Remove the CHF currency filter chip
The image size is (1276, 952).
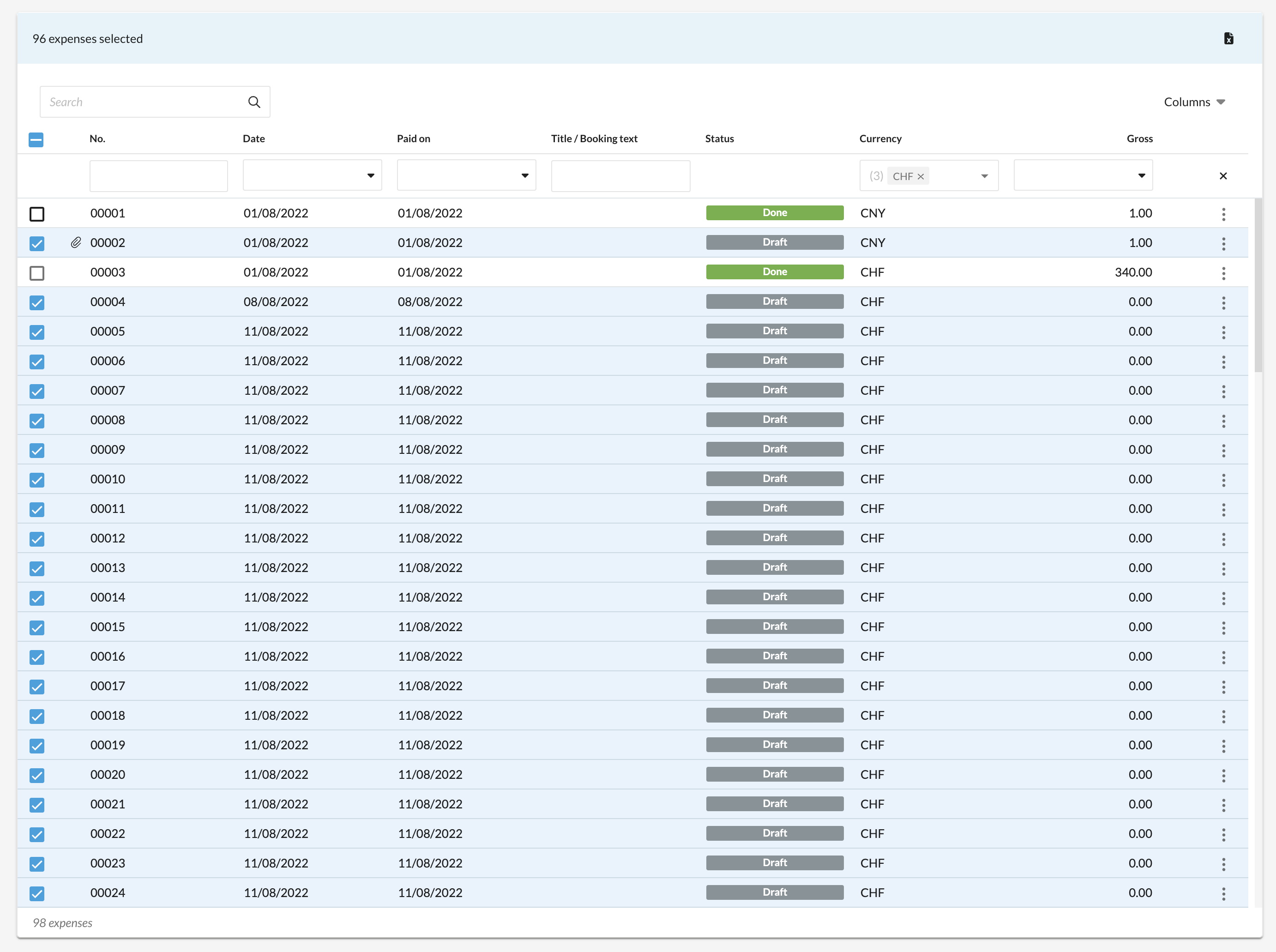[921, 177]
